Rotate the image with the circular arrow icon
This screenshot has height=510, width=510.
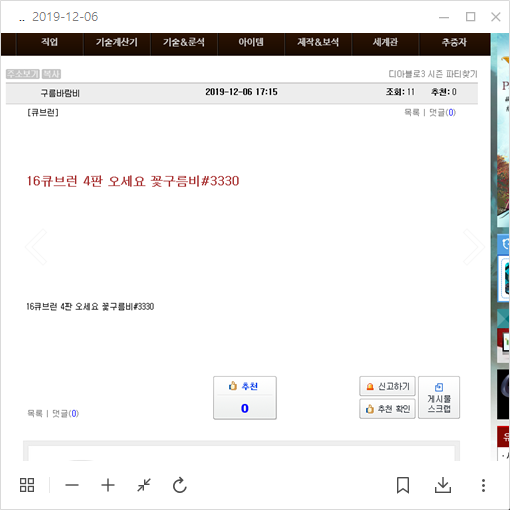(180, 485)
